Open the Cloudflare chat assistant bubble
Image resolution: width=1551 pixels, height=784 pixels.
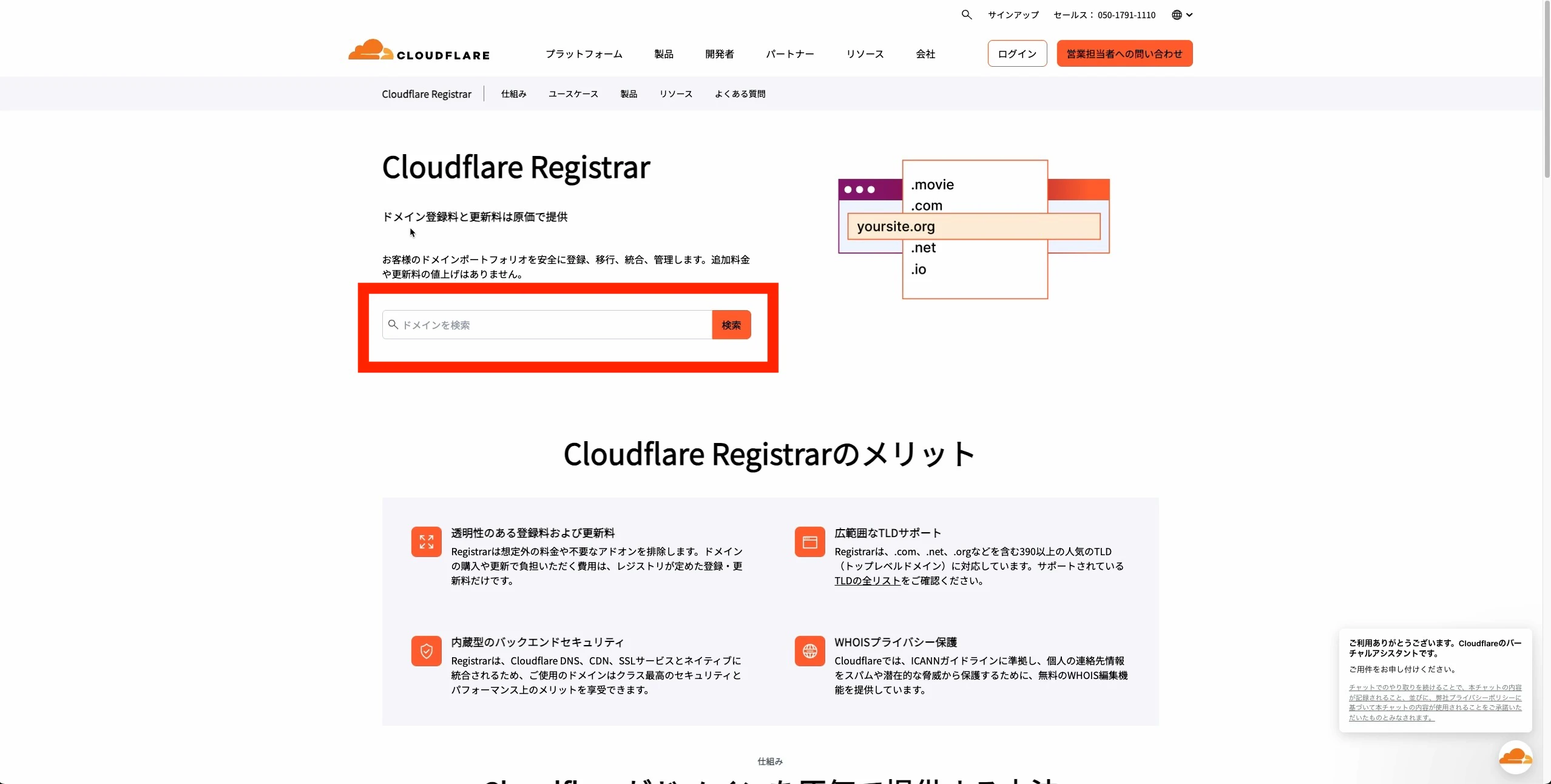click(x=1515, y=758)
